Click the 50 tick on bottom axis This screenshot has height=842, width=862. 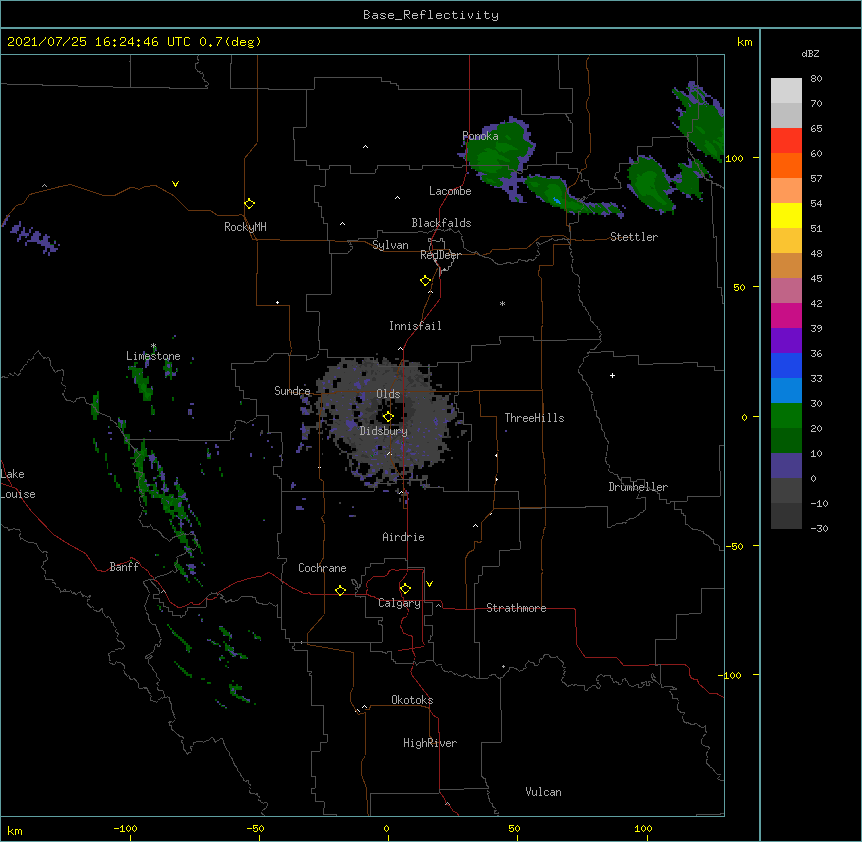coord(514,828)
